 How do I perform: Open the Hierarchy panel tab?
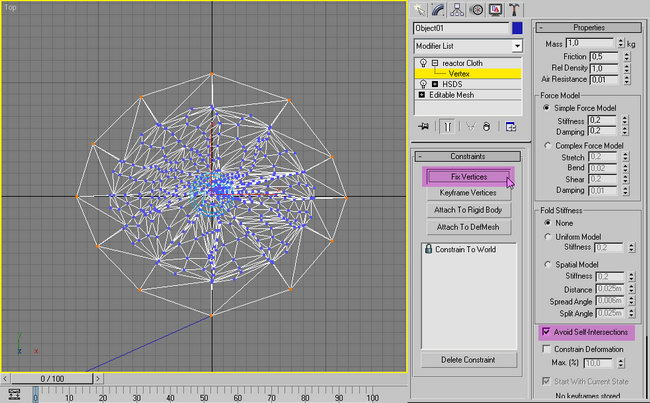pyautogui.click(x=457, y=10)
